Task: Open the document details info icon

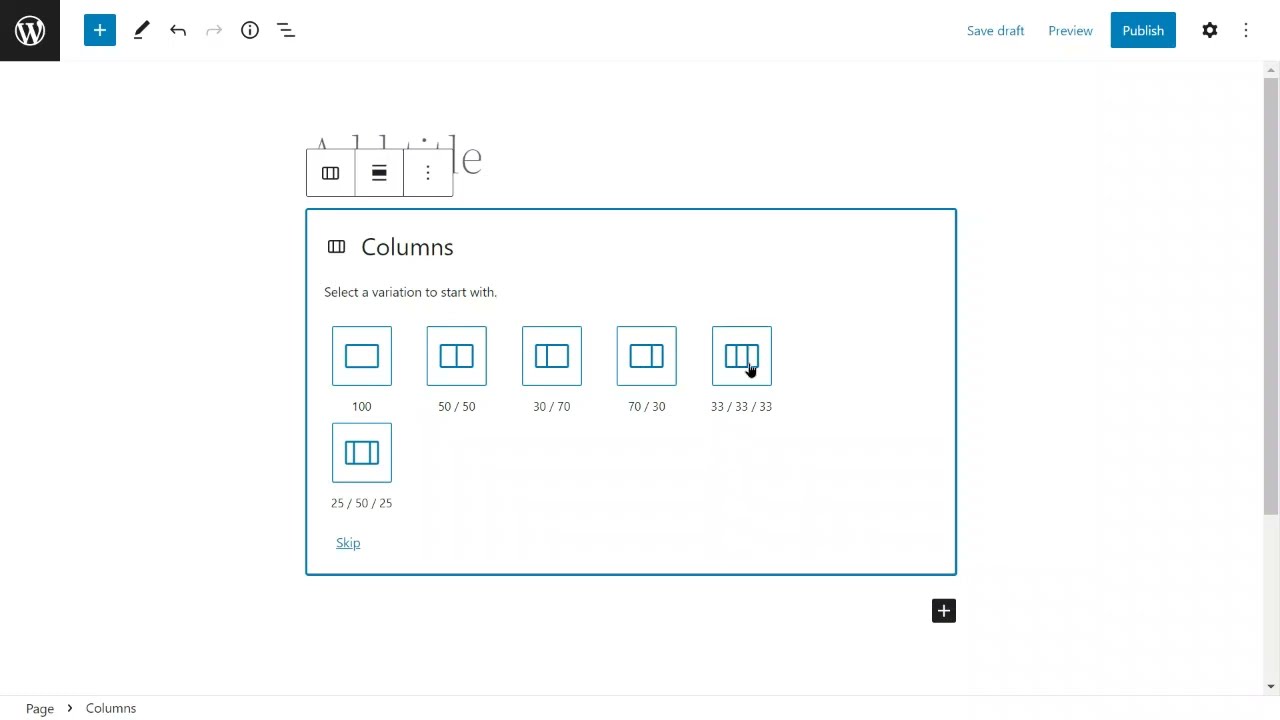Action: pyautogui.click(x=250, y=30)
